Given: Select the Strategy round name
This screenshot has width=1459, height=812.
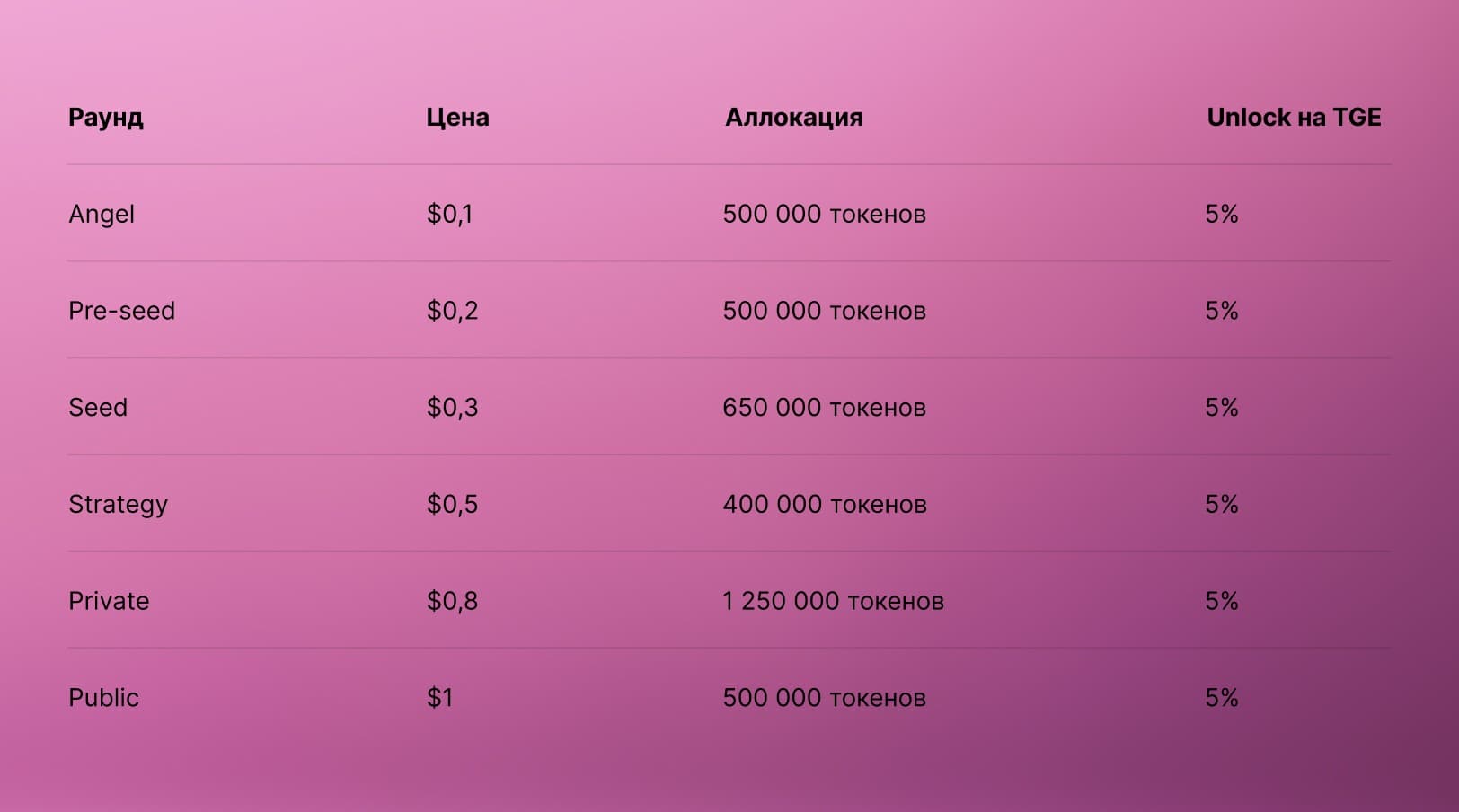Looking at the screenshot, I should coord(118,505).
